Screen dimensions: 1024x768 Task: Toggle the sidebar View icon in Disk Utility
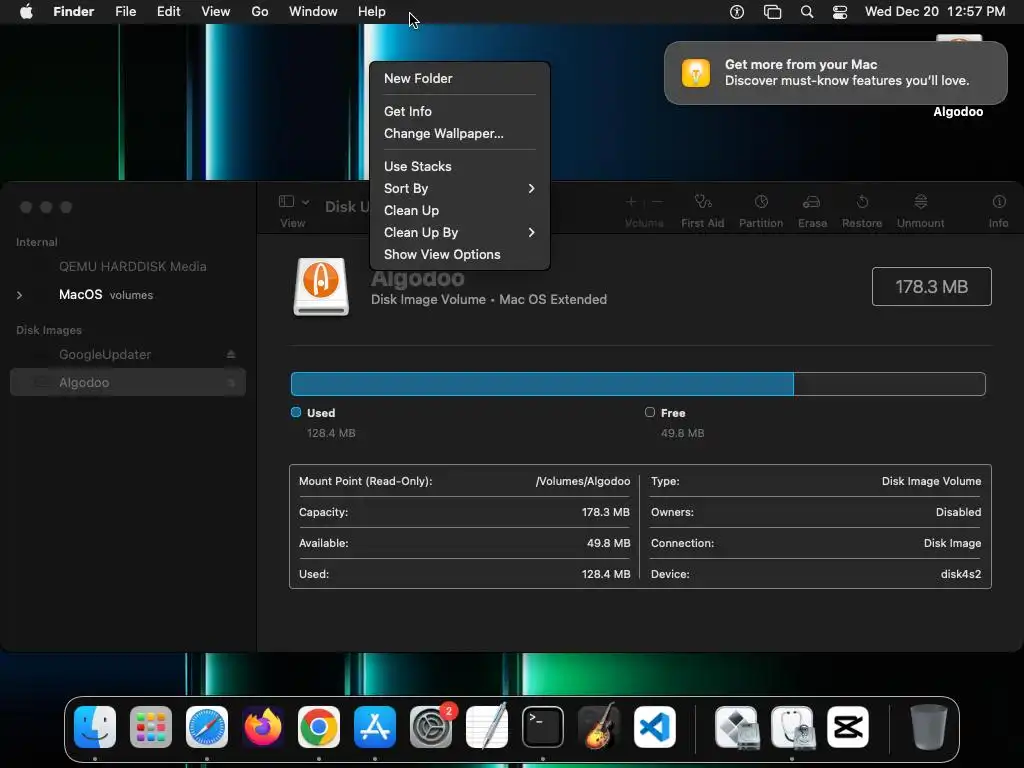(286, 202)
